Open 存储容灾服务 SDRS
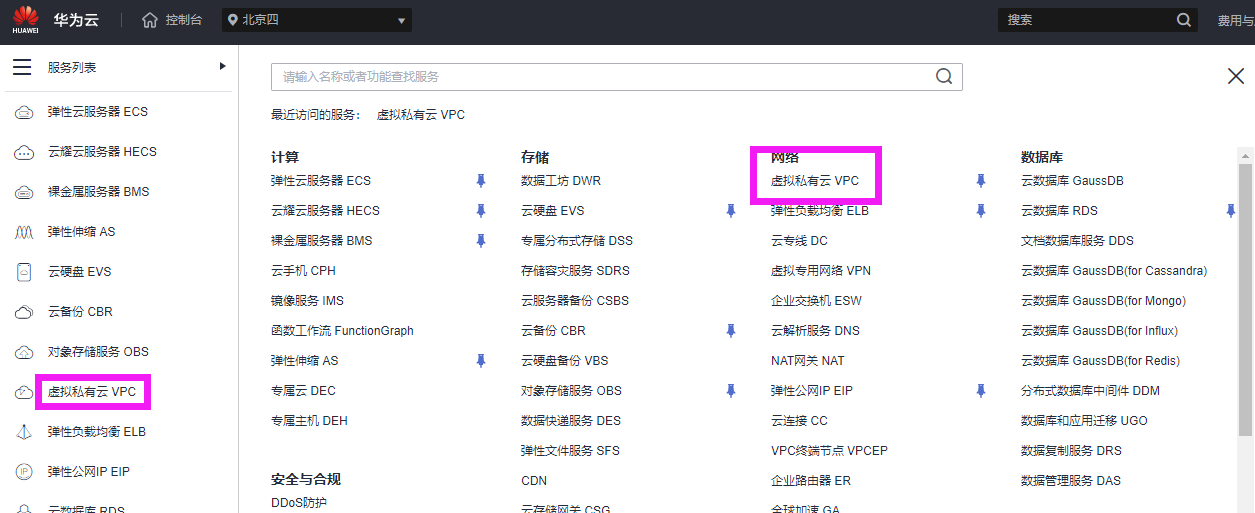This screenshot has width=1255, height=513. coord(575,271)
